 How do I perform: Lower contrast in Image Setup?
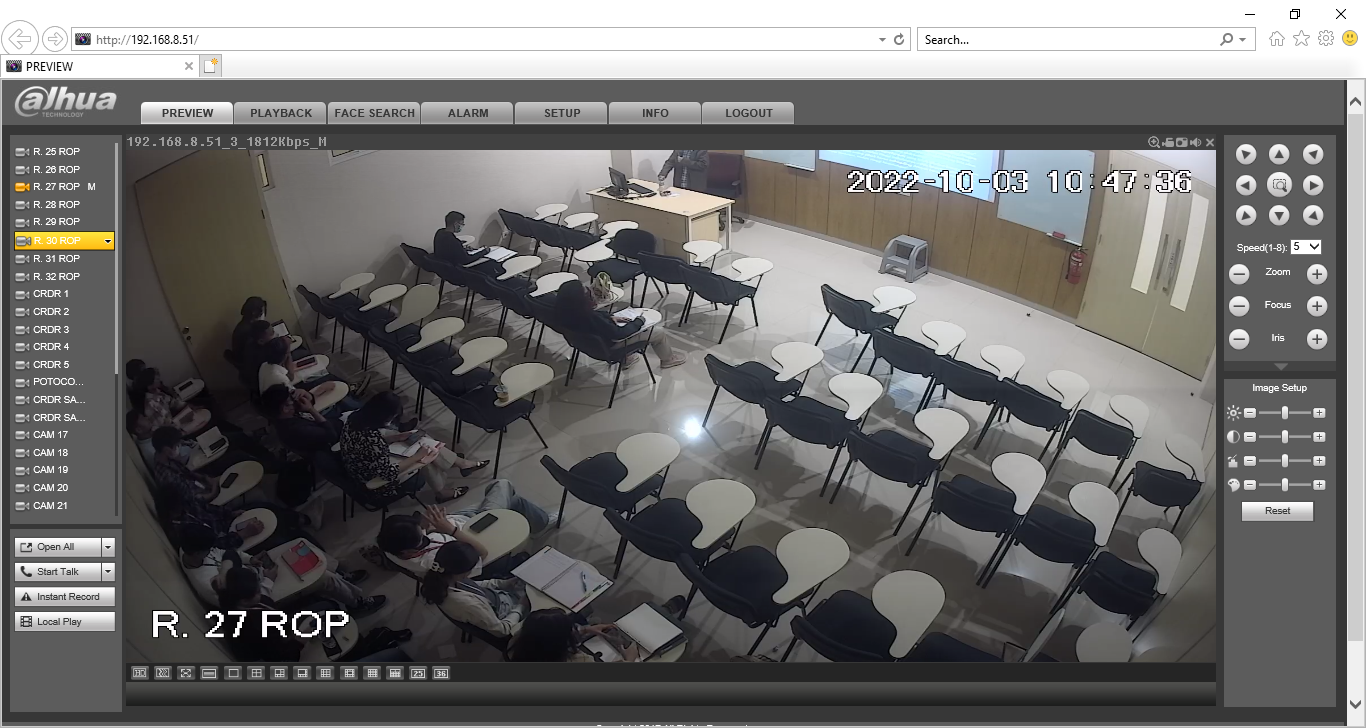click(1250, 437)
